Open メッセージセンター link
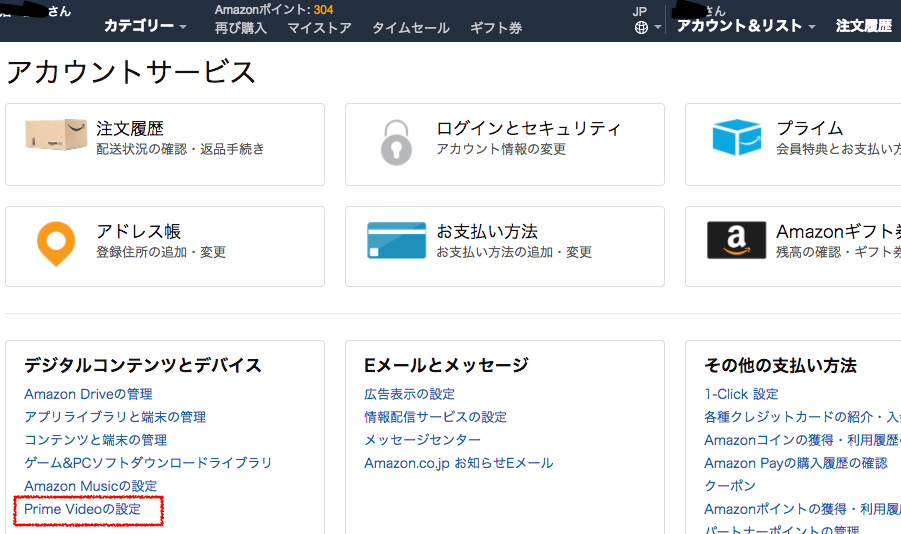The height and width of the screenshot is (534, 901). pos(422,440)
